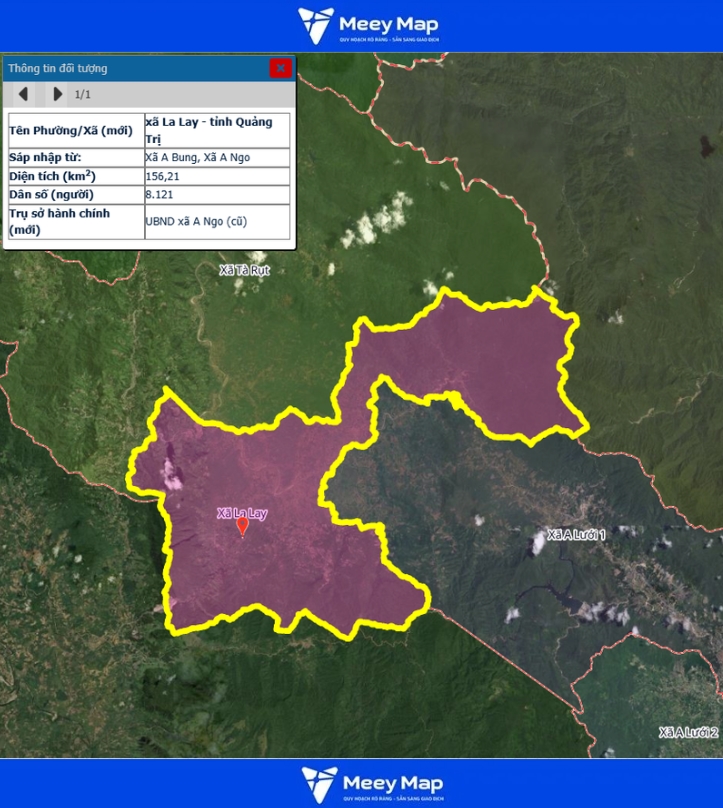Select the 'xã La Lay - tỉnh Quảng Trị' cell
This screenshot has height=808, width=723.
tap(216, 130)
